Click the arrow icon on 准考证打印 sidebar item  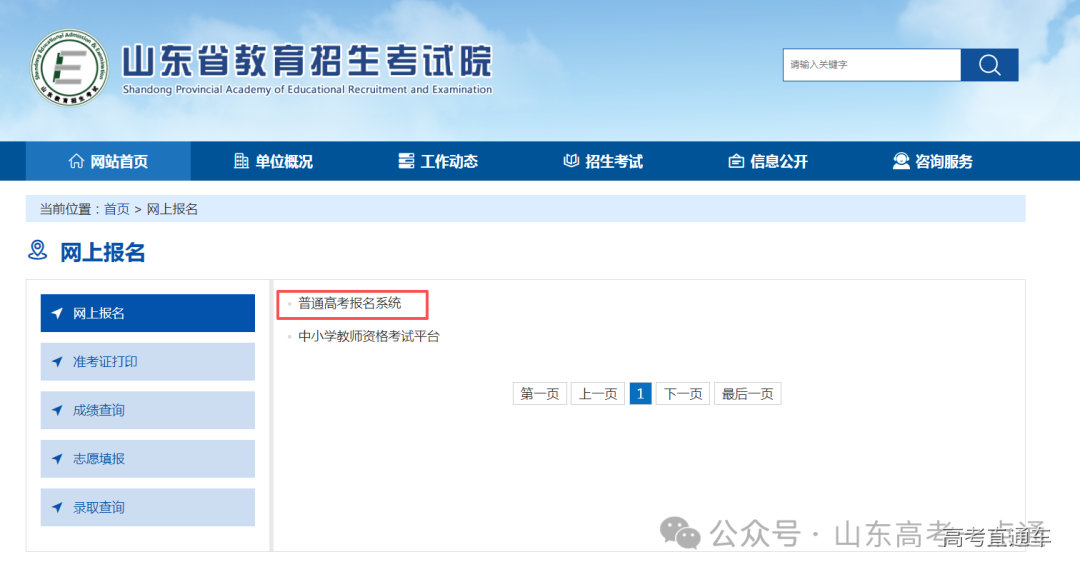pos(57,361)
